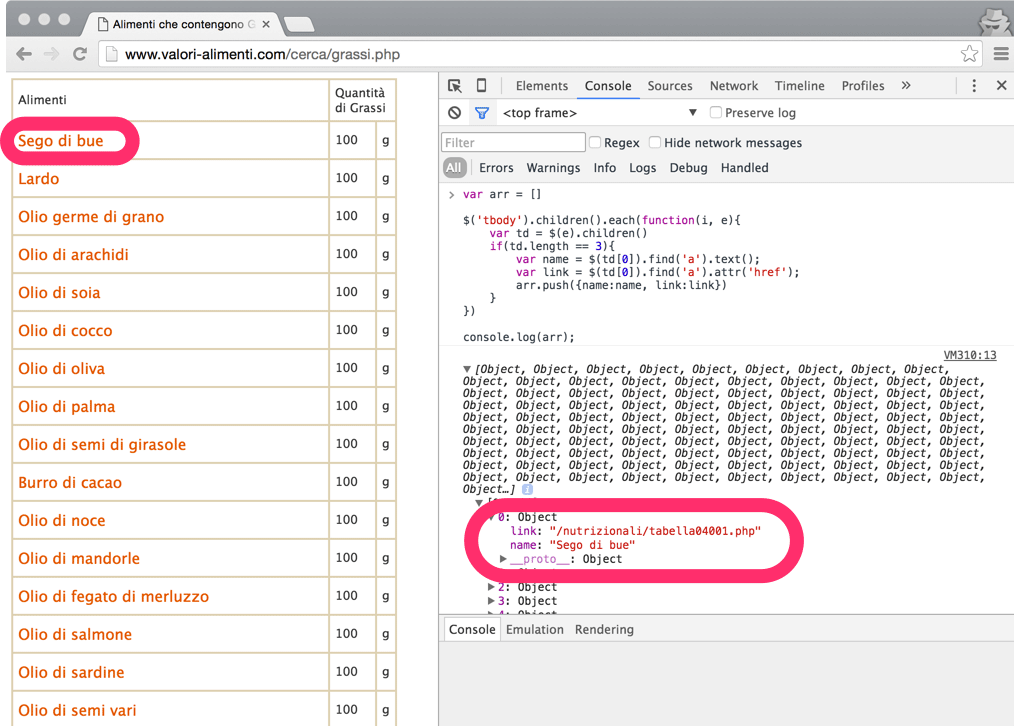1014x726 pixels.
Task: Open the Chrome hamburger menu
Action: [1000, 54]
